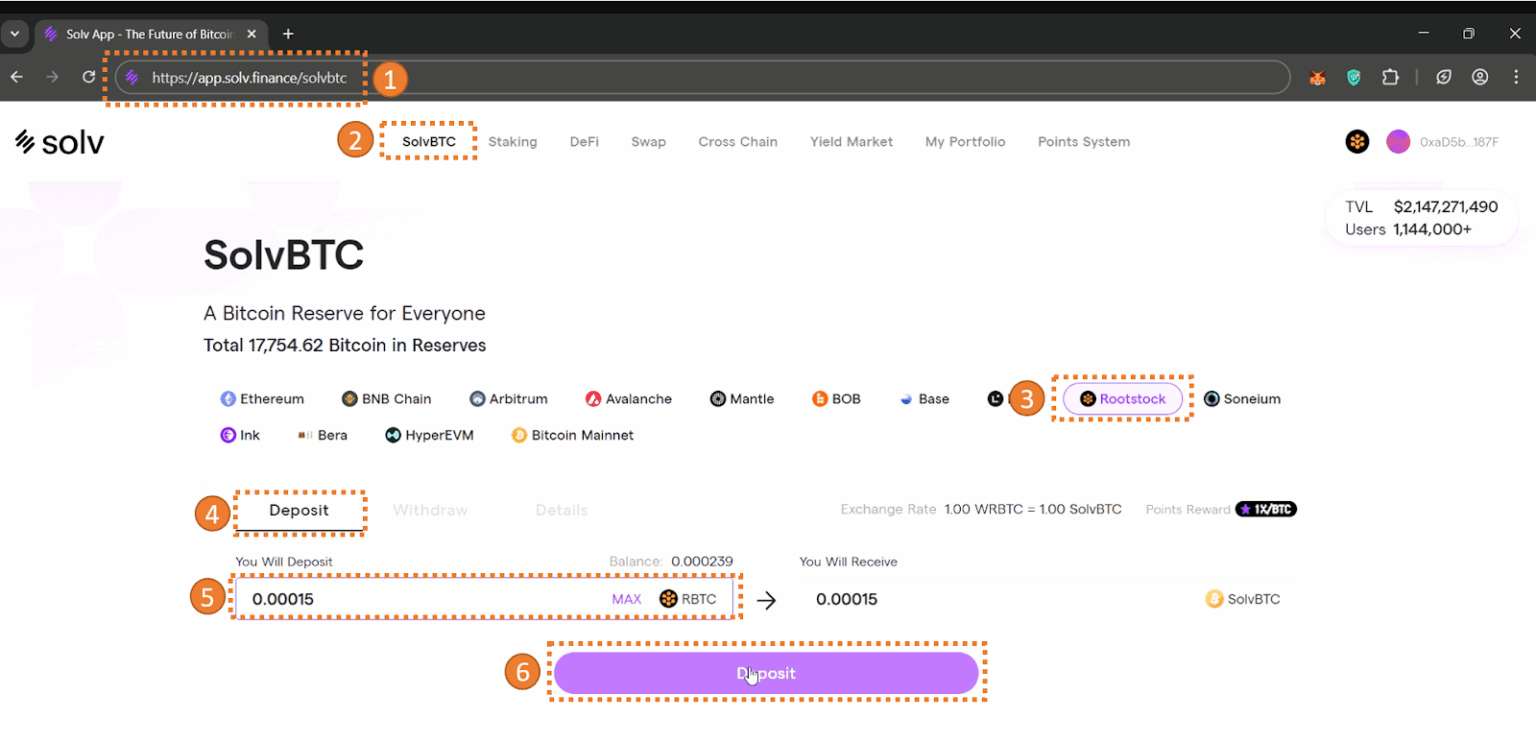
Task: Click 'A Bitcoin Reserve for Everyone' subtitle
Action: (345, 313)
